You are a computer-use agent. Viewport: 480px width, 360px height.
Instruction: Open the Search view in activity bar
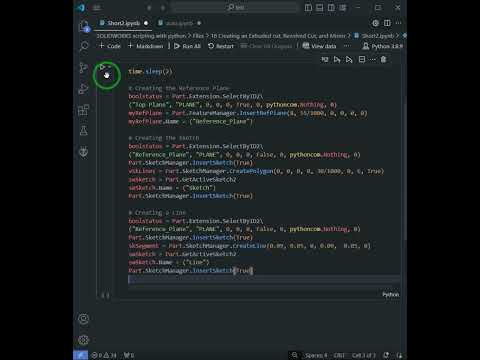(84, 46)
